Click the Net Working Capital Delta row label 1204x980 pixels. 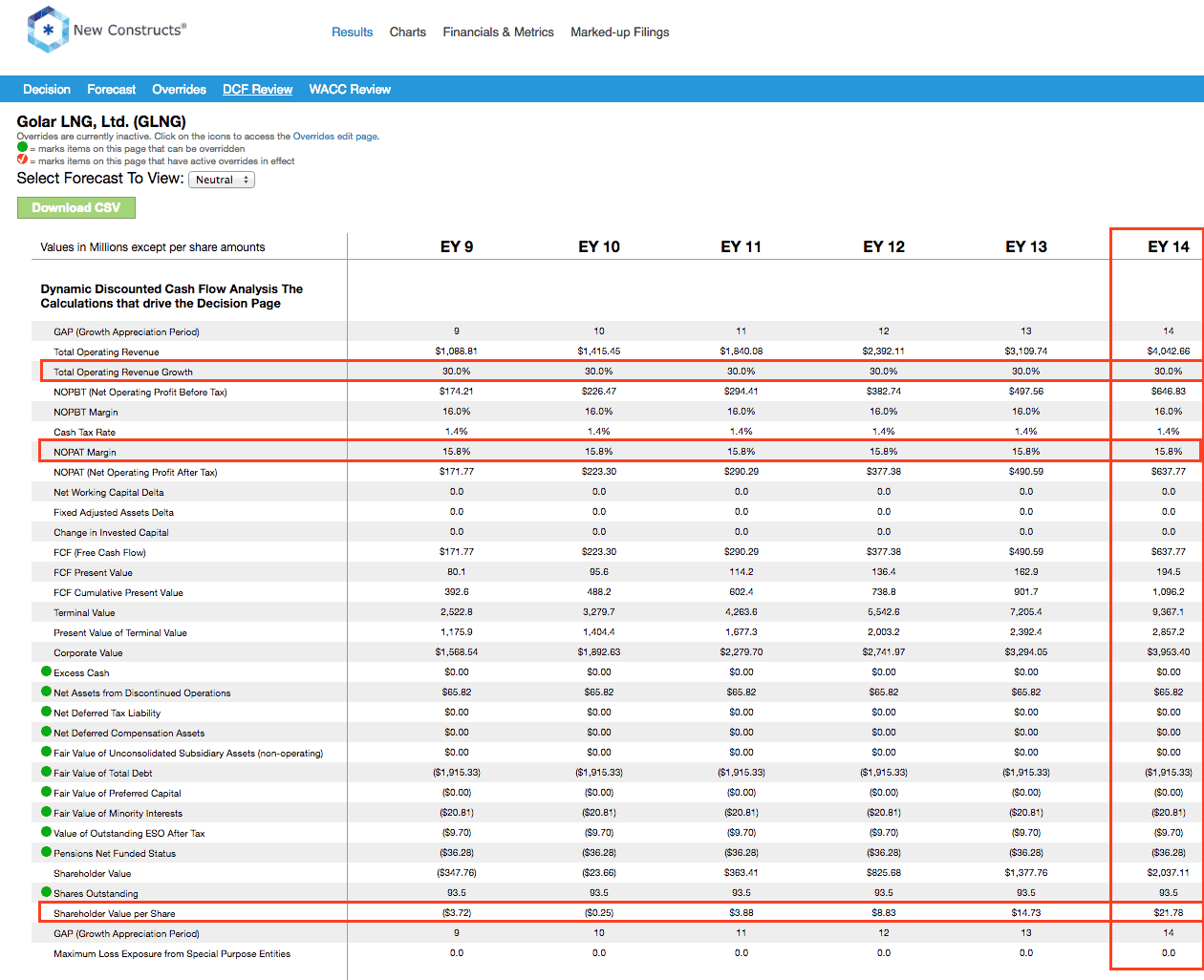(x=109, y=492)
